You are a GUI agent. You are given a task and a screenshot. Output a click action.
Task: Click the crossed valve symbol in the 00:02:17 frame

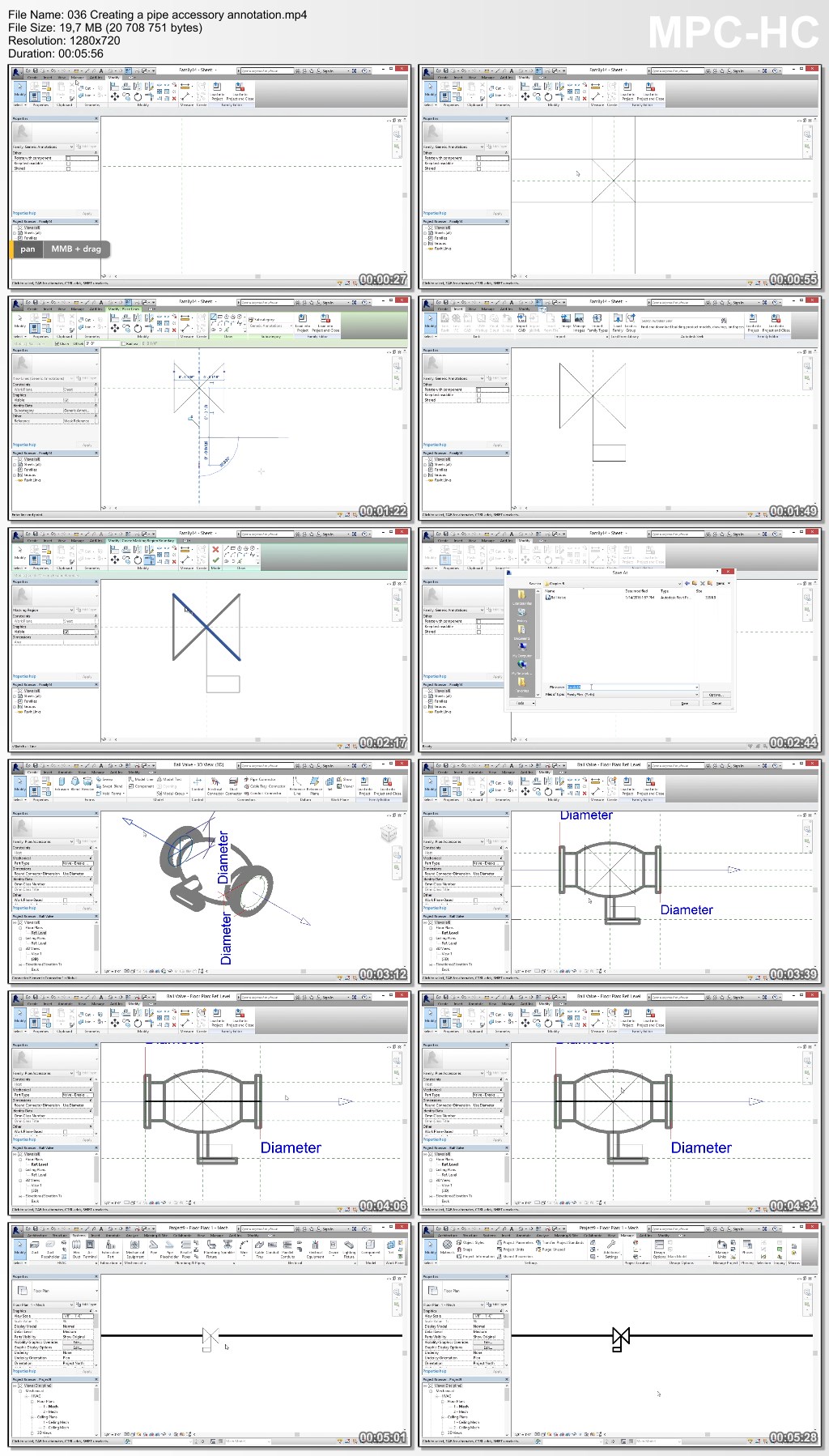(x=206, y=627)
